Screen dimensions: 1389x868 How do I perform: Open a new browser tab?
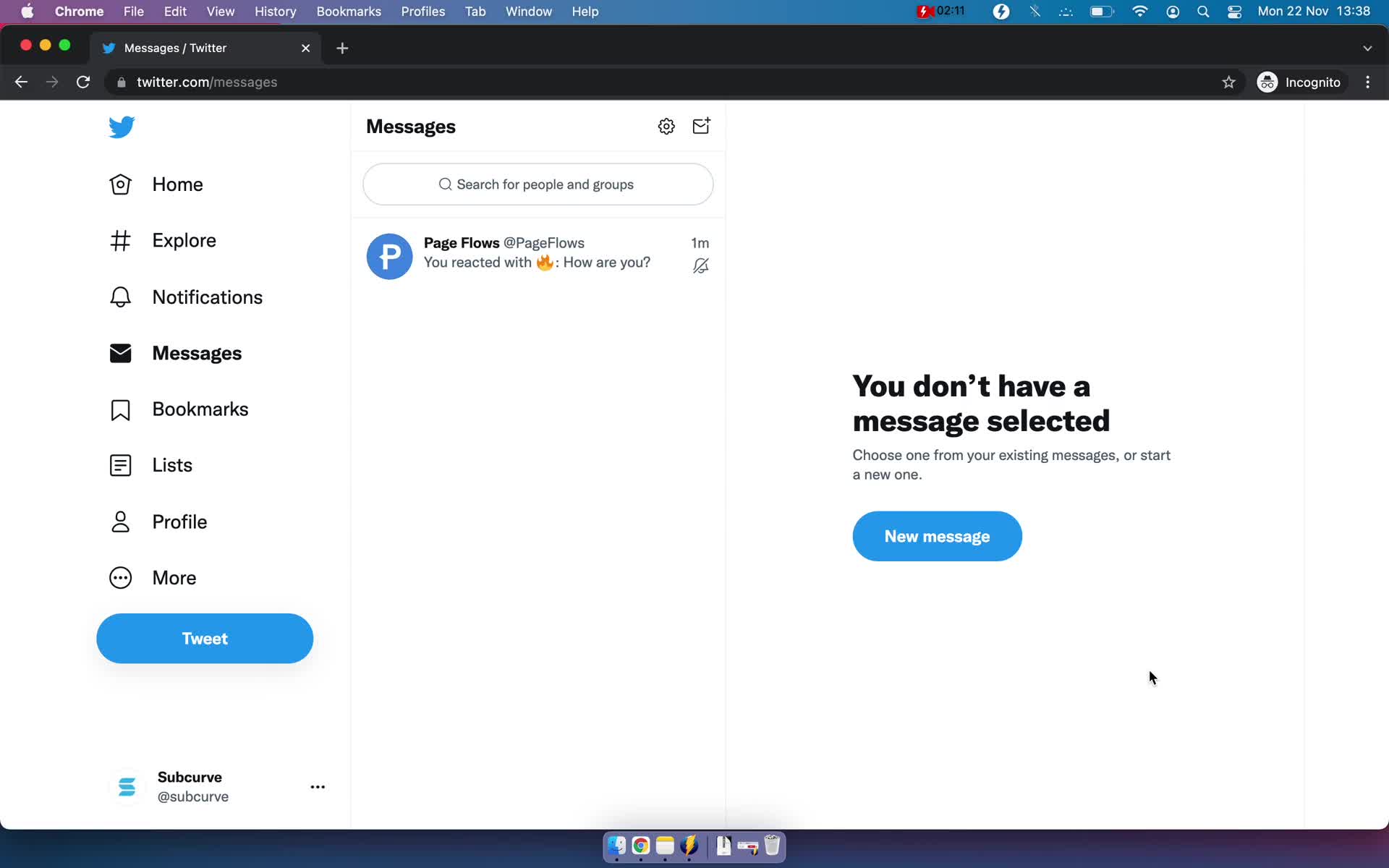(x=342, y=48)
